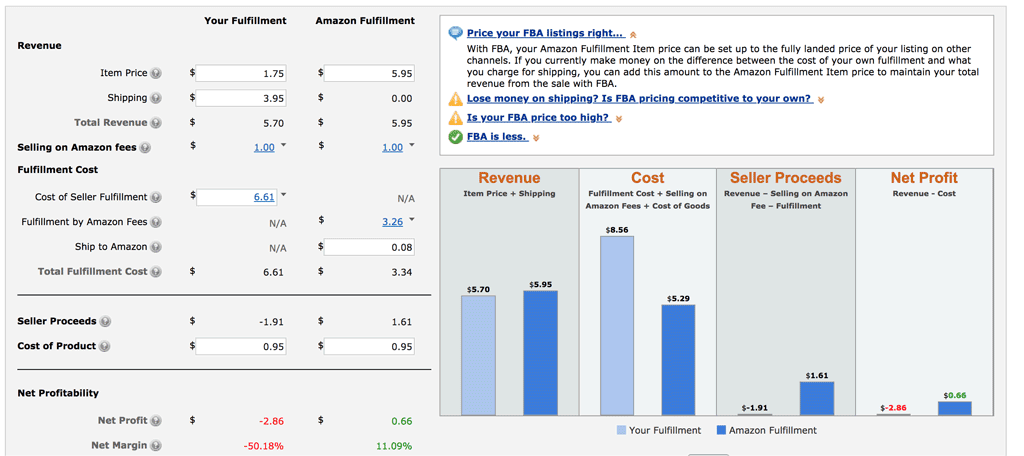Click the $8.56 Your Fulfillment cost bar
This screenshot has width=1024, height=456.
point(616,325)
